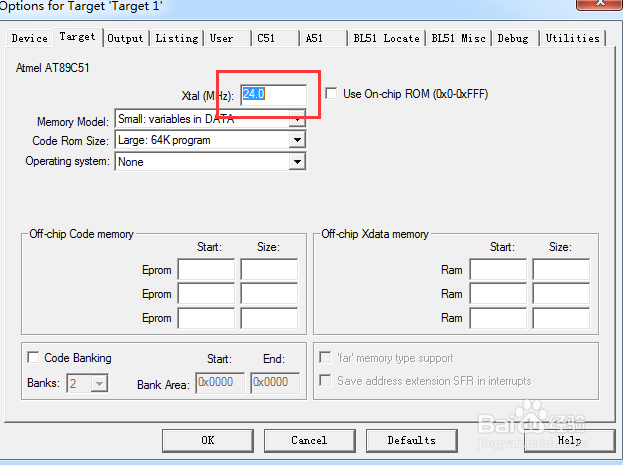
Task: Expand the Code Rom Size dropdown
Action: pyautogui.click(x=210, y=140)
